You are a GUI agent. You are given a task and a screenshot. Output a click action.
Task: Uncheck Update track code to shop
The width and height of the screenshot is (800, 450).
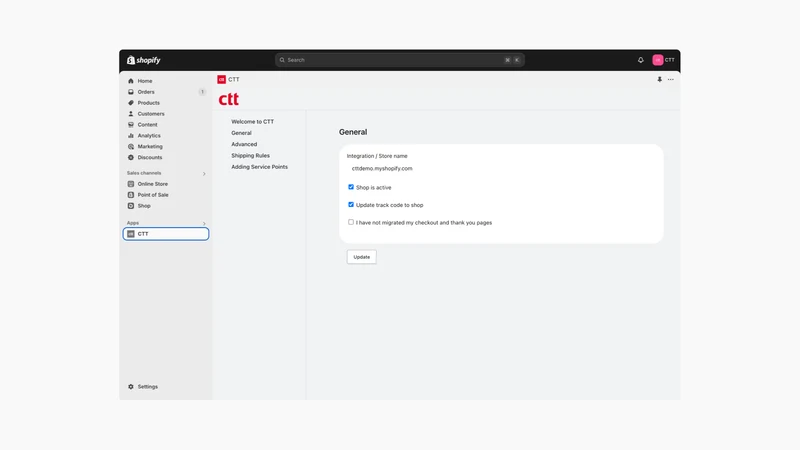coord(351,205)
